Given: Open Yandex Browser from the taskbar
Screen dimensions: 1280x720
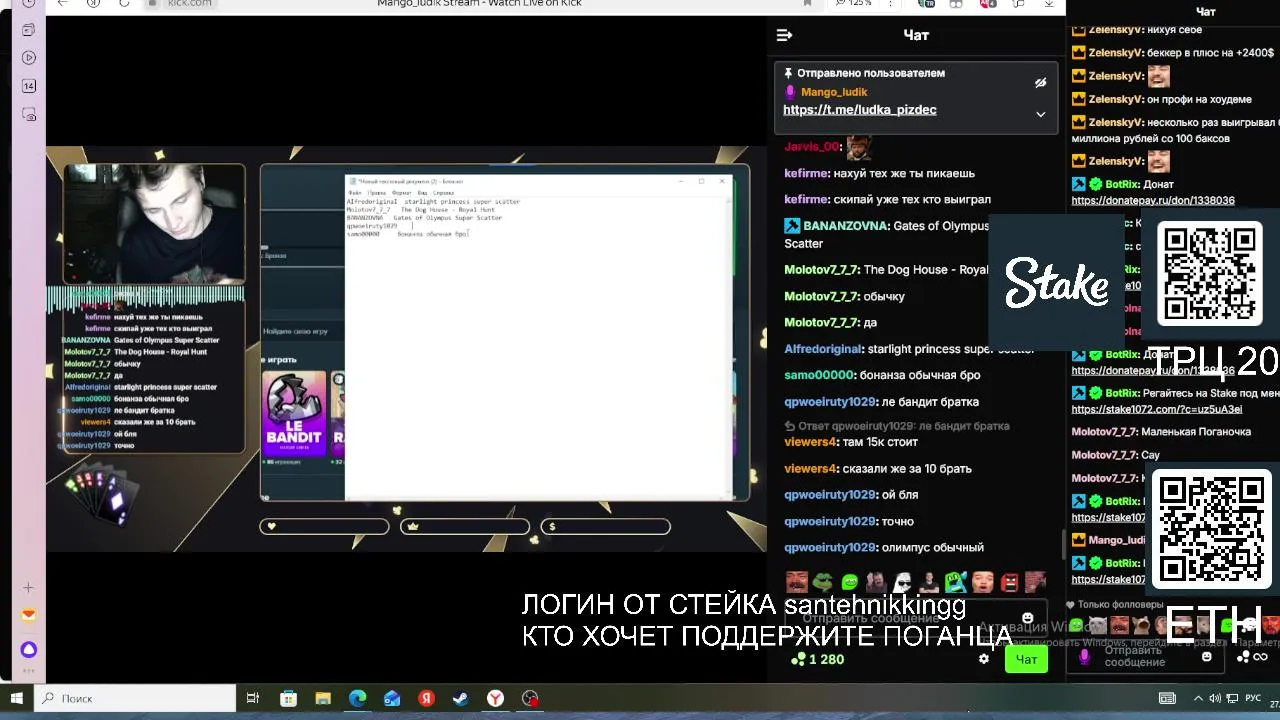Looking at the screenshot, I should click(x=495, y=698).
